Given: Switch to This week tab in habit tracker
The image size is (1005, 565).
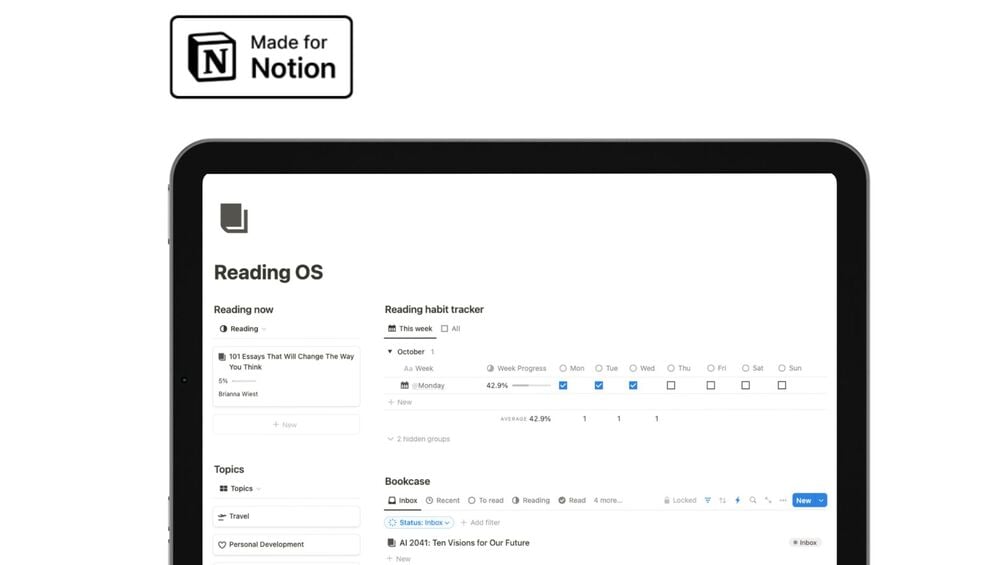Looking at the screenshot, I should [x=410, y=329].
